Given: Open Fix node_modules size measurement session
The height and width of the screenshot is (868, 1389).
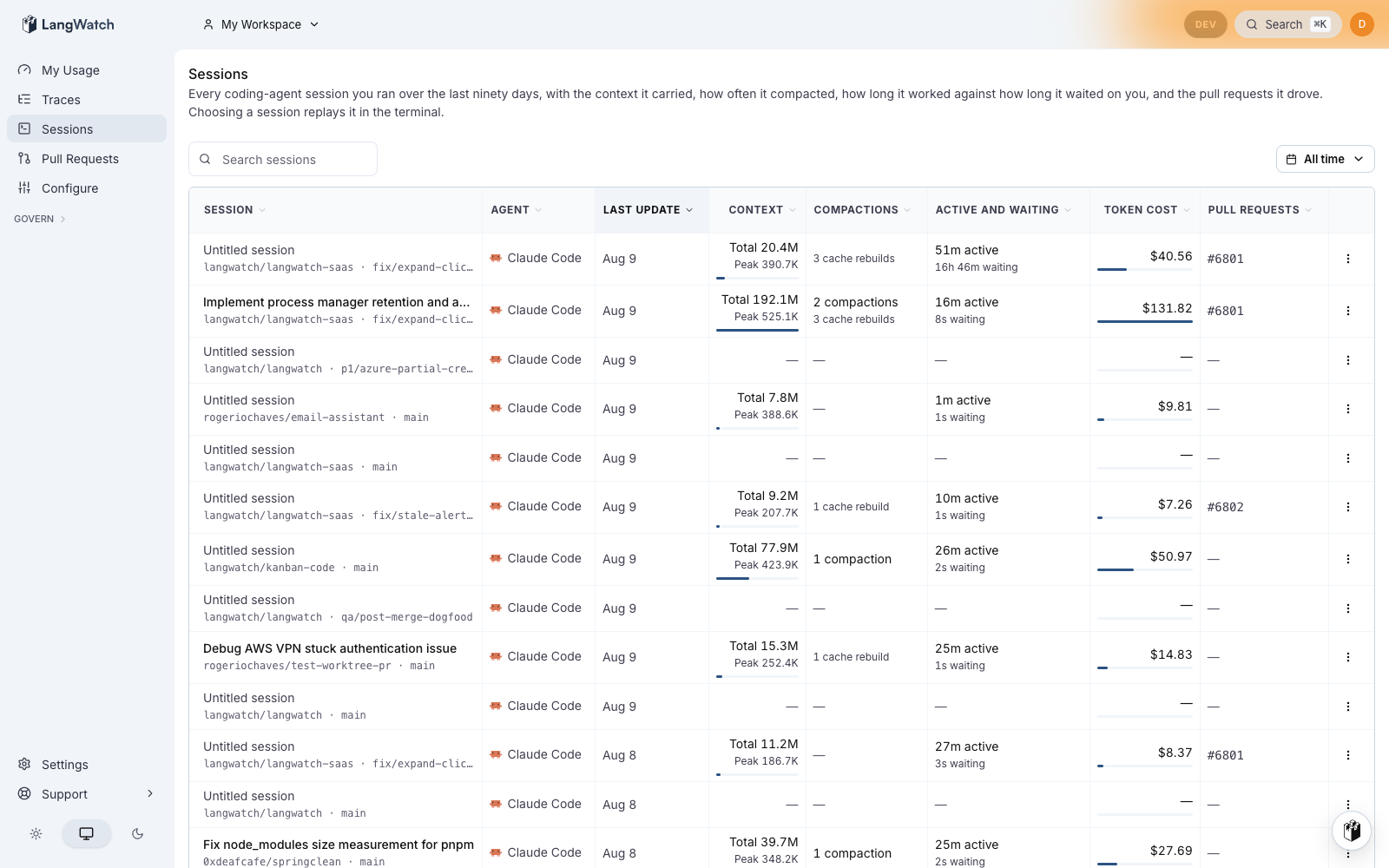Looking at the screenshot, I should click(x=339, y=845).
